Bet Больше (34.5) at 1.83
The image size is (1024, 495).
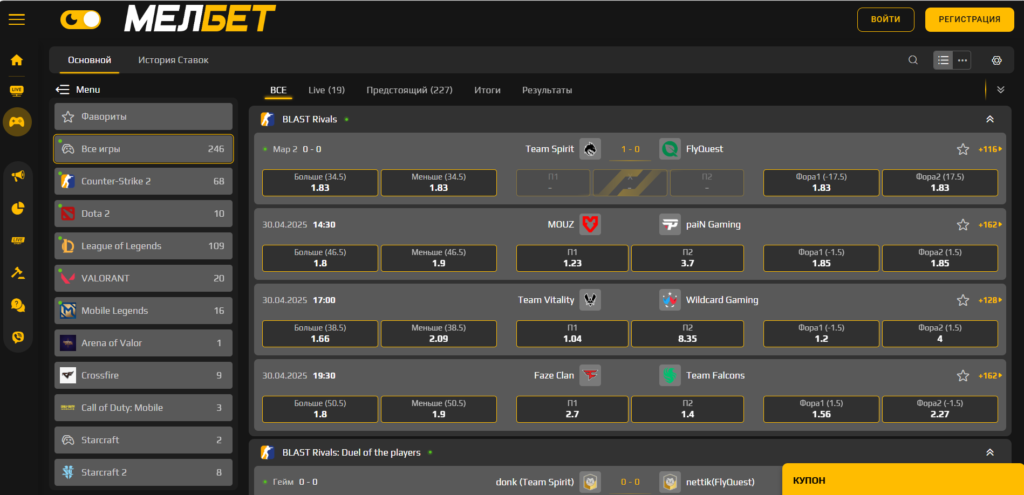click(320, 183)
